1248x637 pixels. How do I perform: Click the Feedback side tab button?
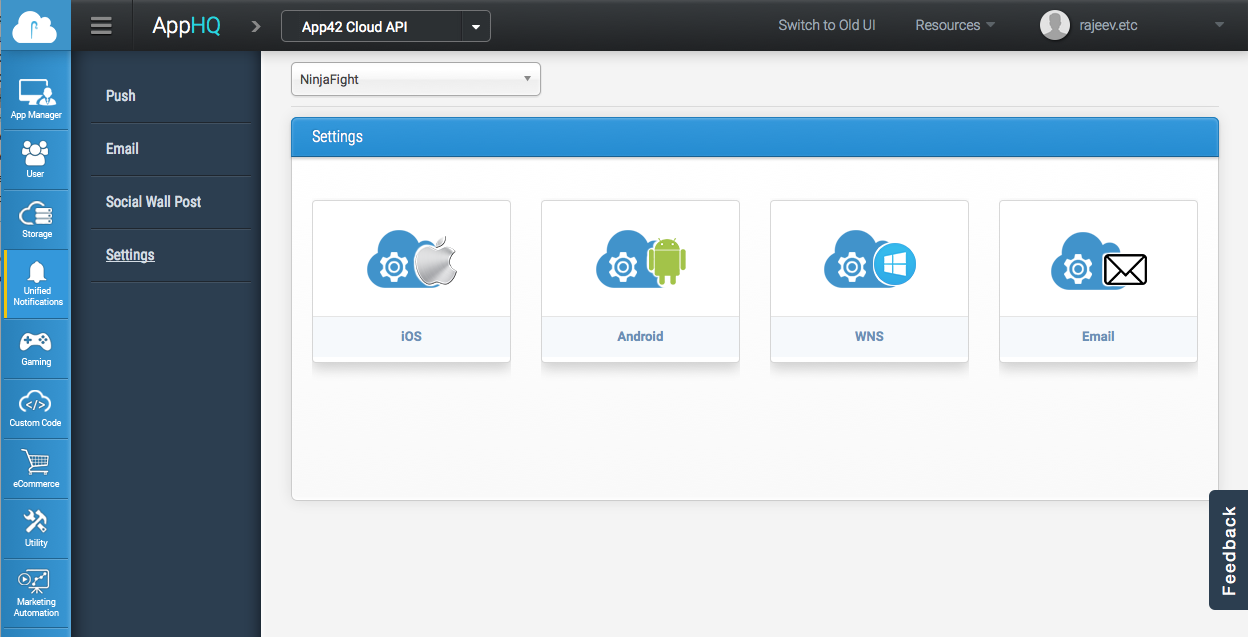pyautogui.click(x=1229, y=550)
